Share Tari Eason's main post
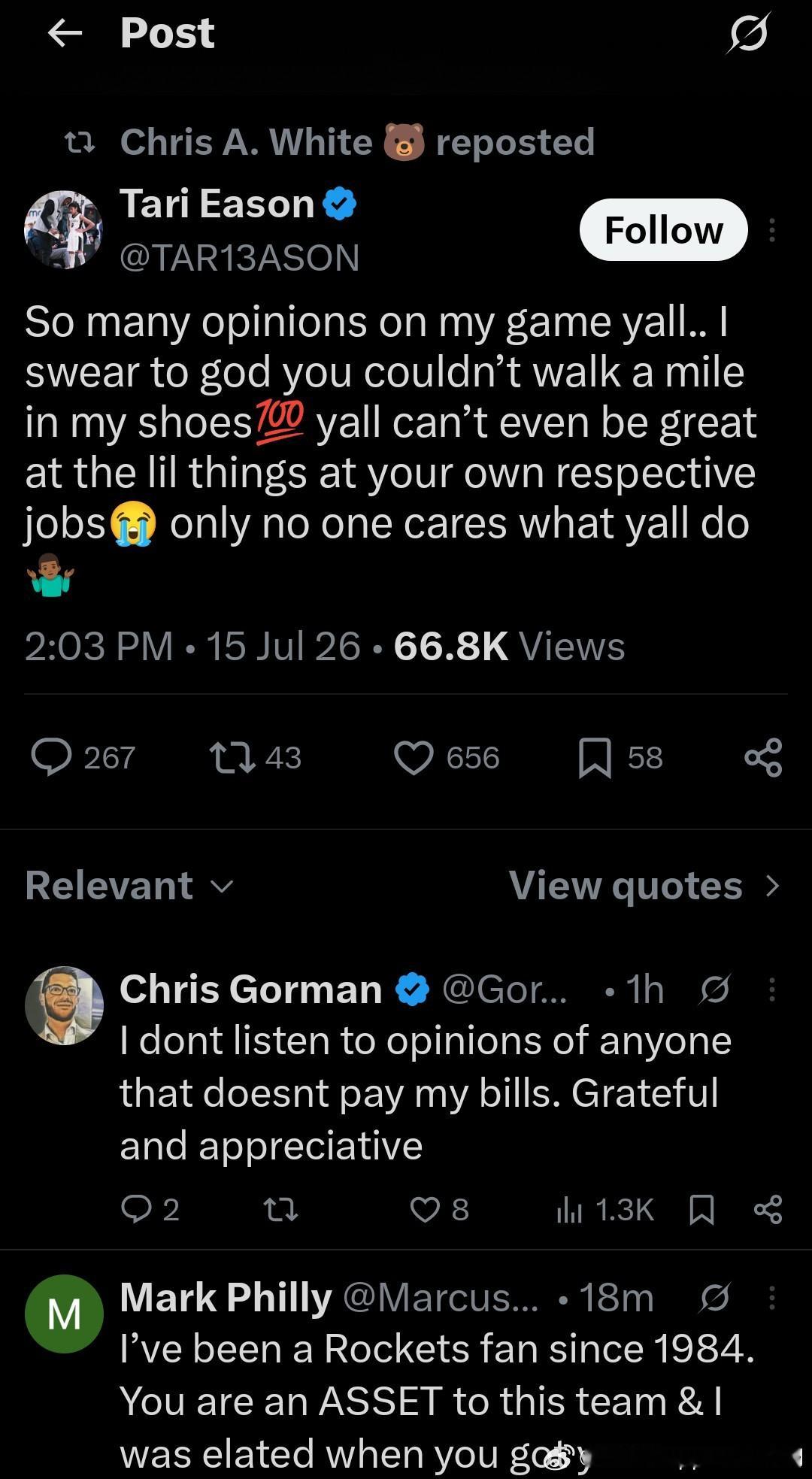The image size is (812, 1479). click(x=763, y=757)
